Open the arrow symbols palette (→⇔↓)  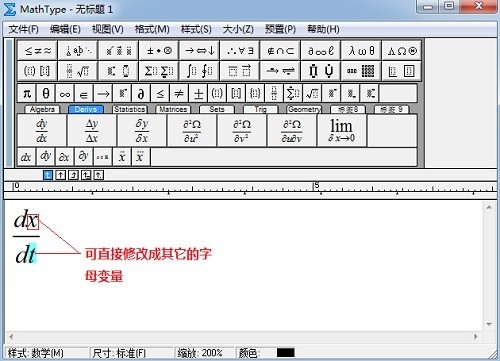point(199,51)
